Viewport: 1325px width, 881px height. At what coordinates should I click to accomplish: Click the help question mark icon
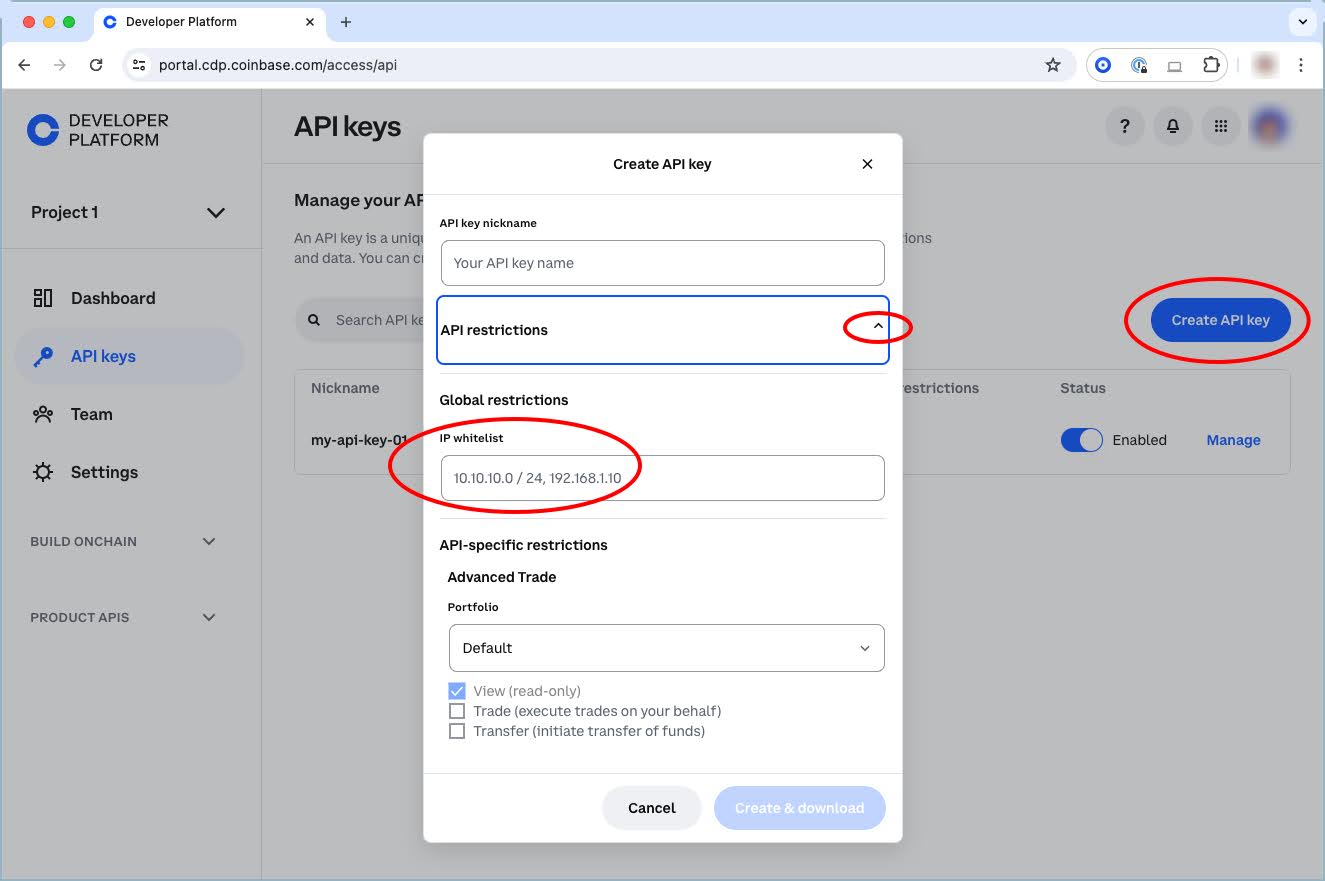1125,126
